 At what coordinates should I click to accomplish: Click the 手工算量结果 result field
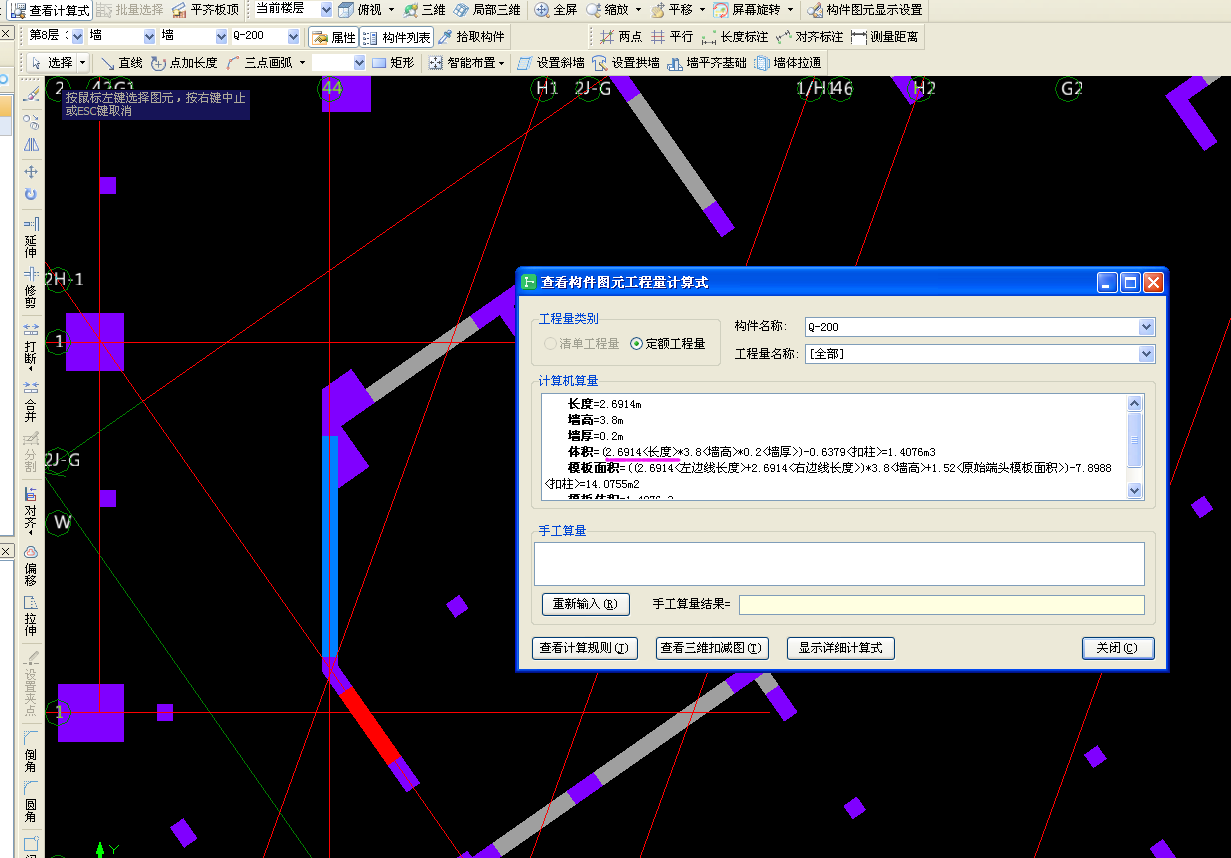click(x=941, y=604)
